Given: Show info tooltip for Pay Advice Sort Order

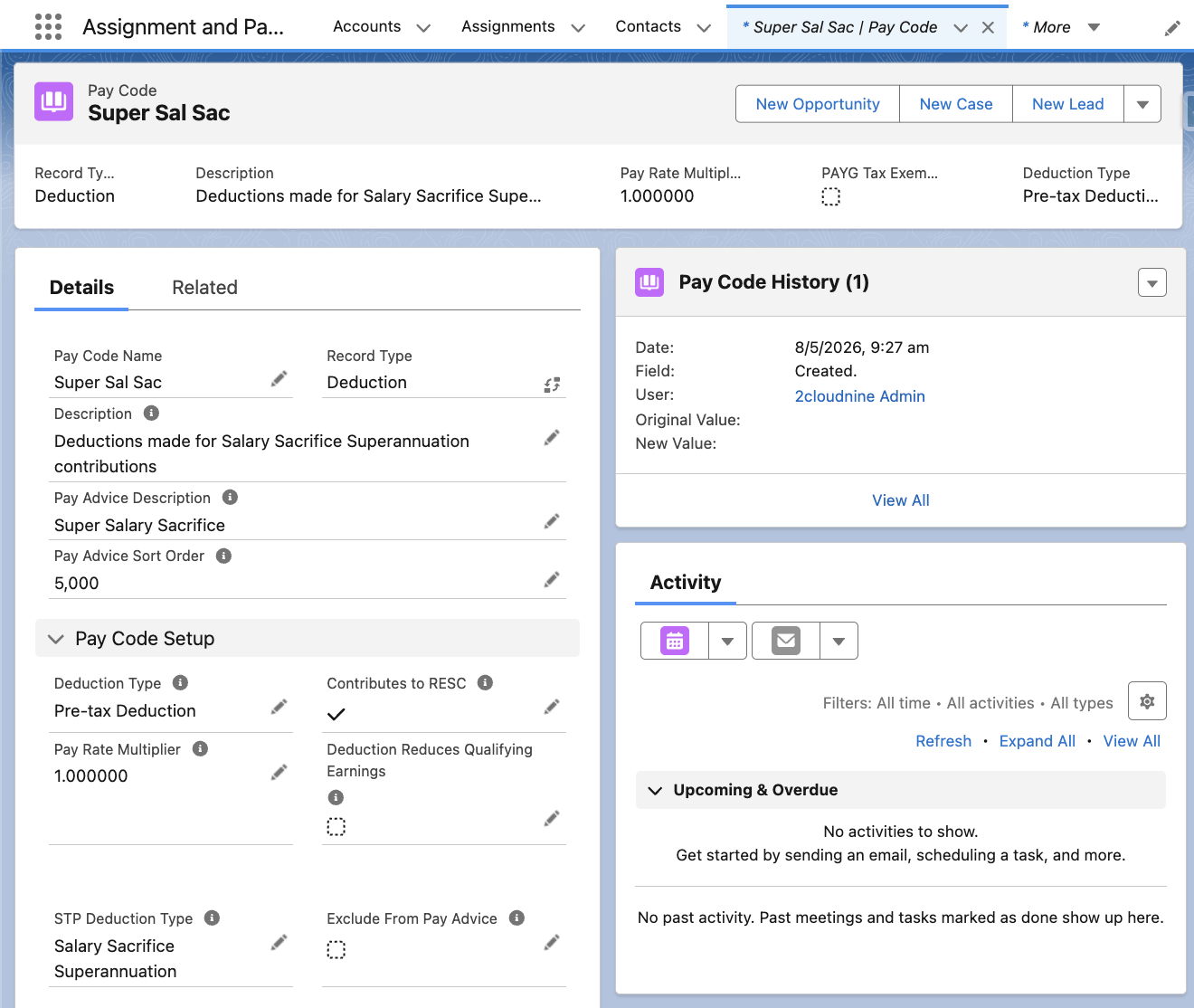Looking at the screenshot, I should coord(223,556).
